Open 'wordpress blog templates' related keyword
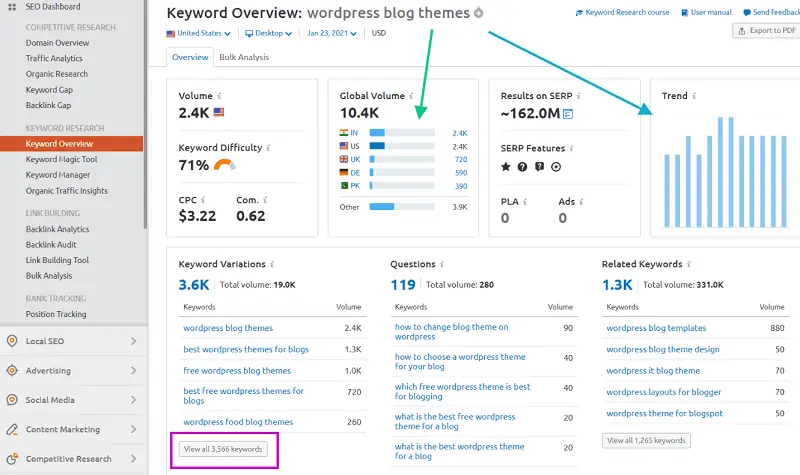The width and height of the screenshot is (800, 475). (656, 328)
